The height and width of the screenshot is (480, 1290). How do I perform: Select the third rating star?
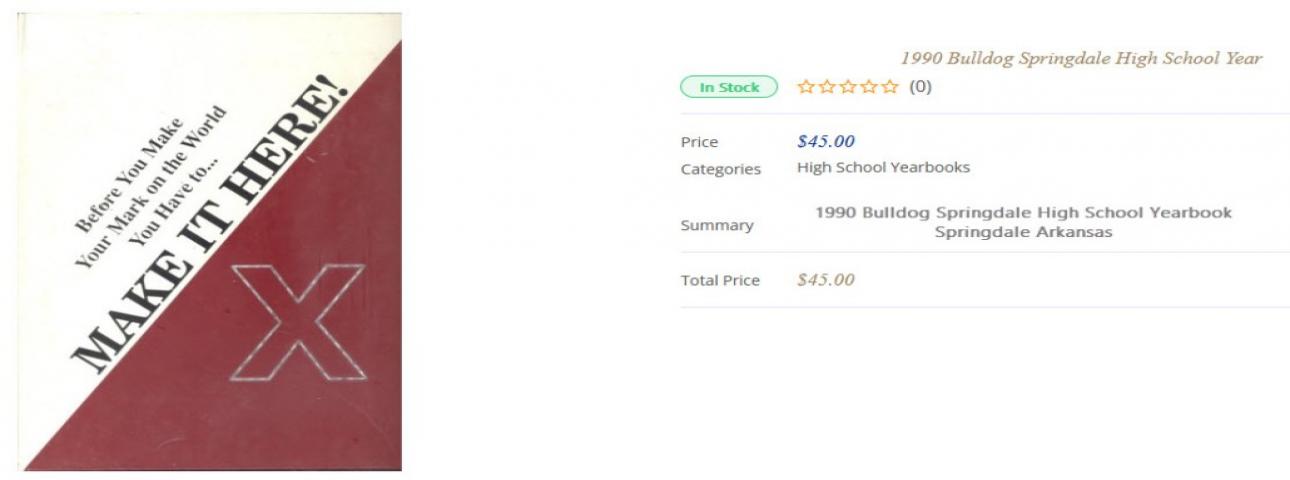coord(849,87)
